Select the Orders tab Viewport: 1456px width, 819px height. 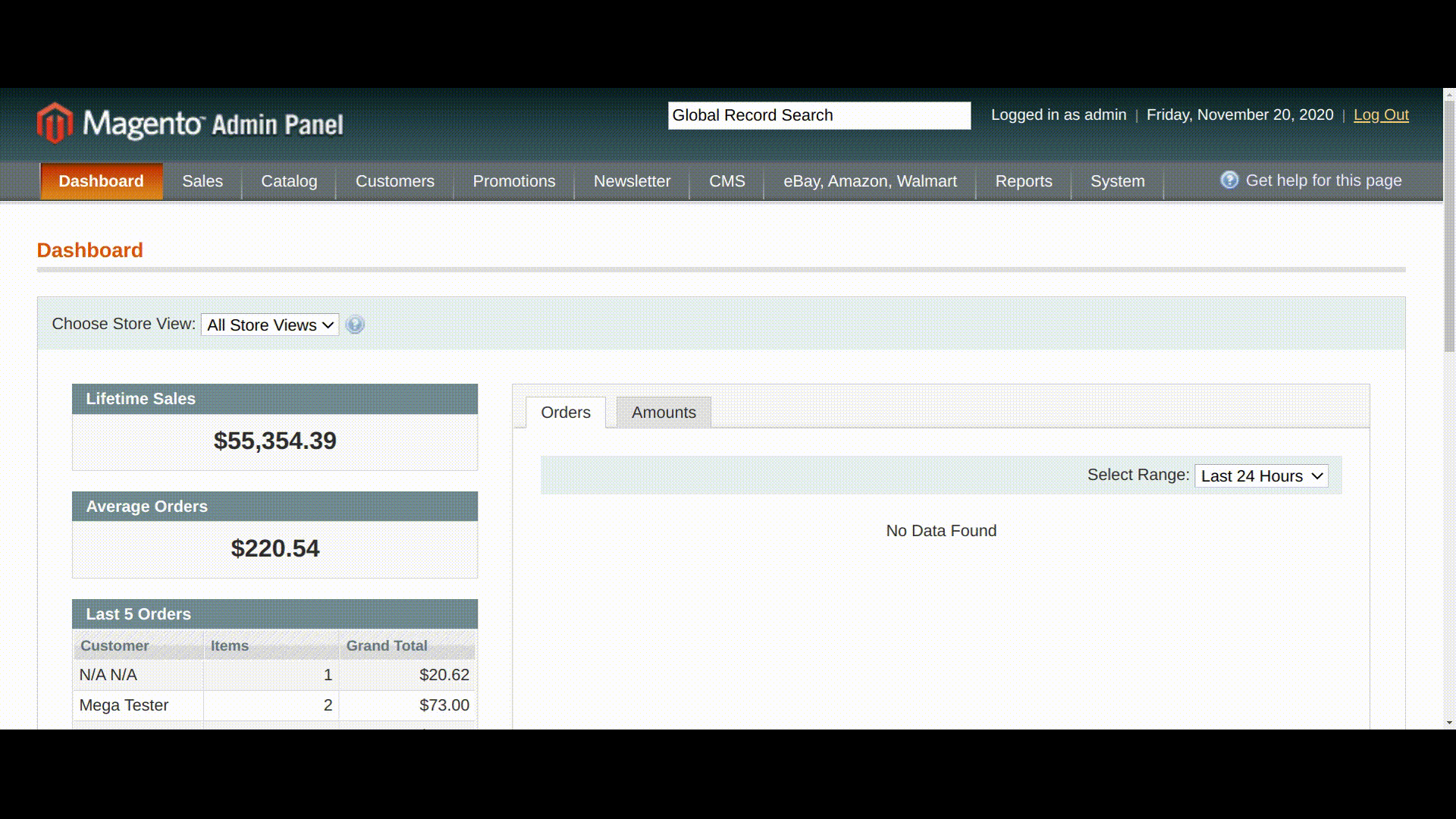(565, 412)
